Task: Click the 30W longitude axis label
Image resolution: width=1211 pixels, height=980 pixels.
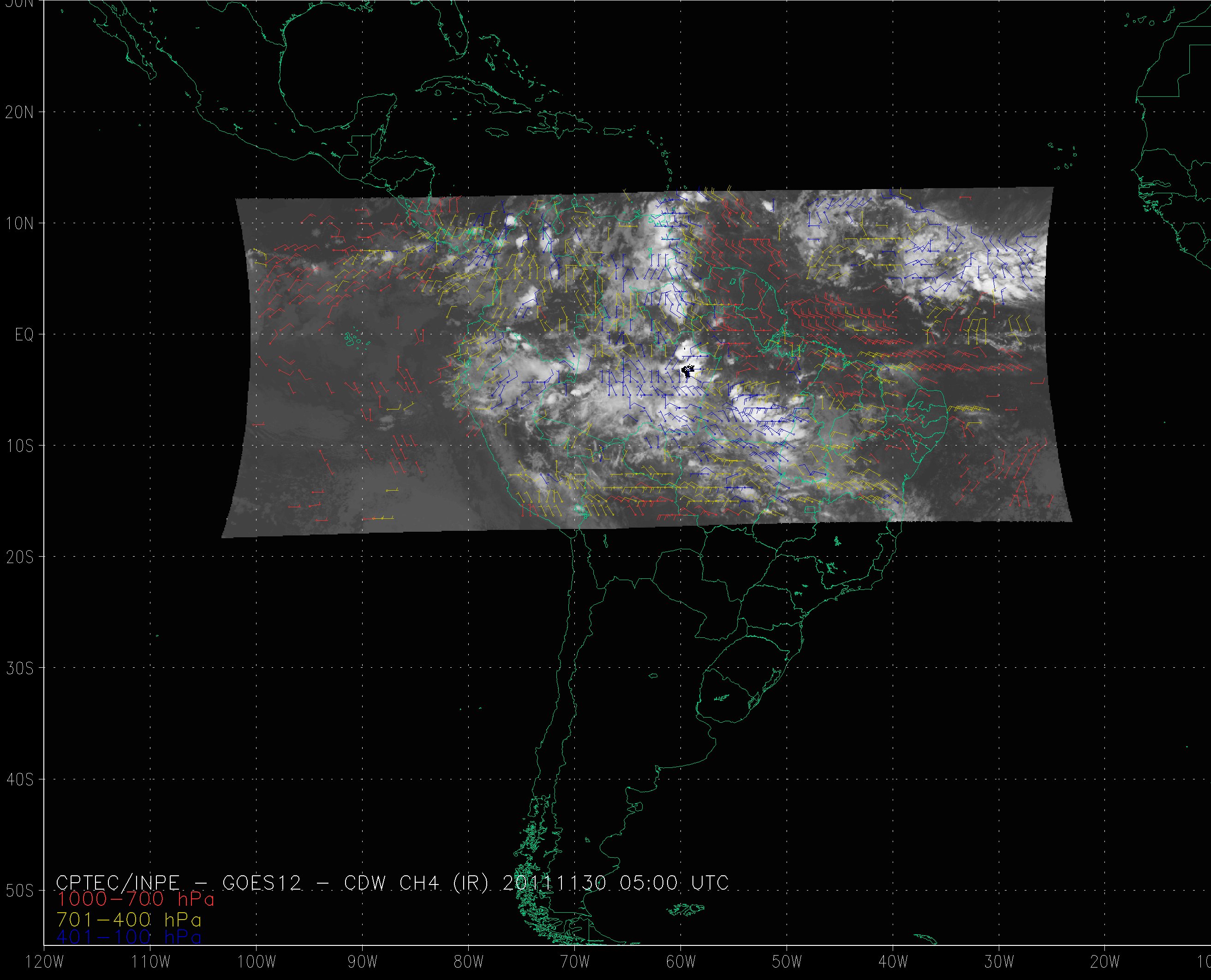Action: [999, 962]
